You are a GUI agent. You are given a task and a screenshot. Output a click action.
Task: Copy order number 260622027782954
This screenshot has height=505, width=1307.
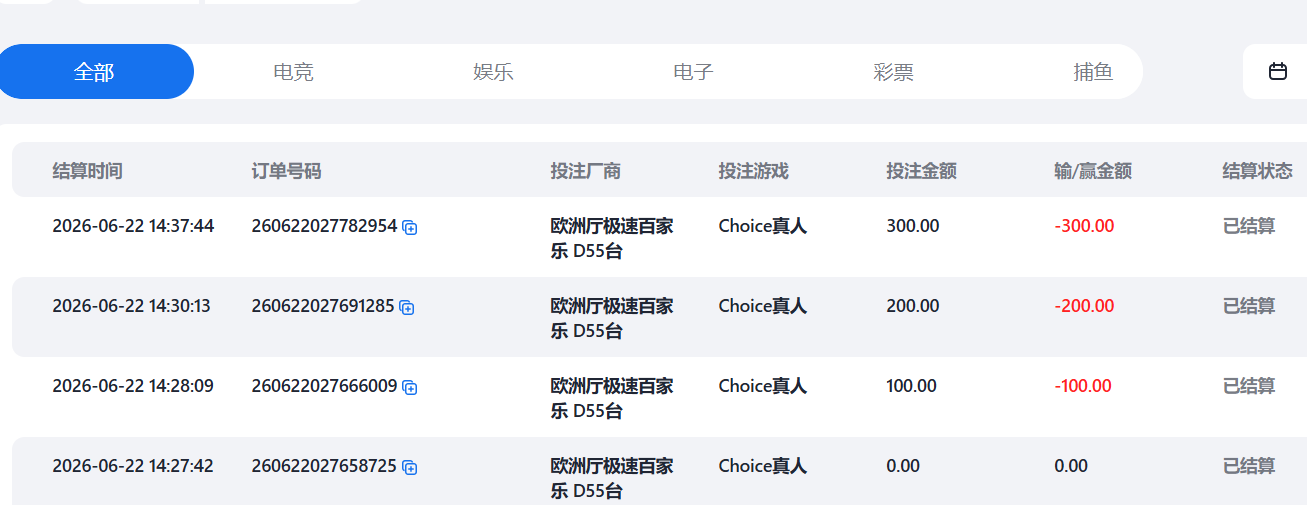(409, 228)
